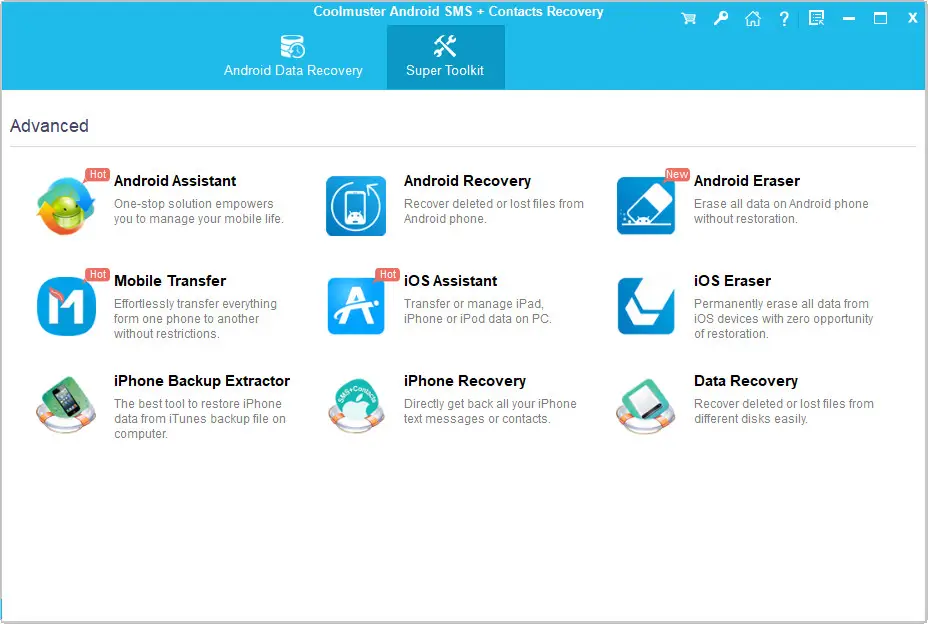
Task: Open the iPhone Backup Extractor title link
Action: (x=202, y=381)
